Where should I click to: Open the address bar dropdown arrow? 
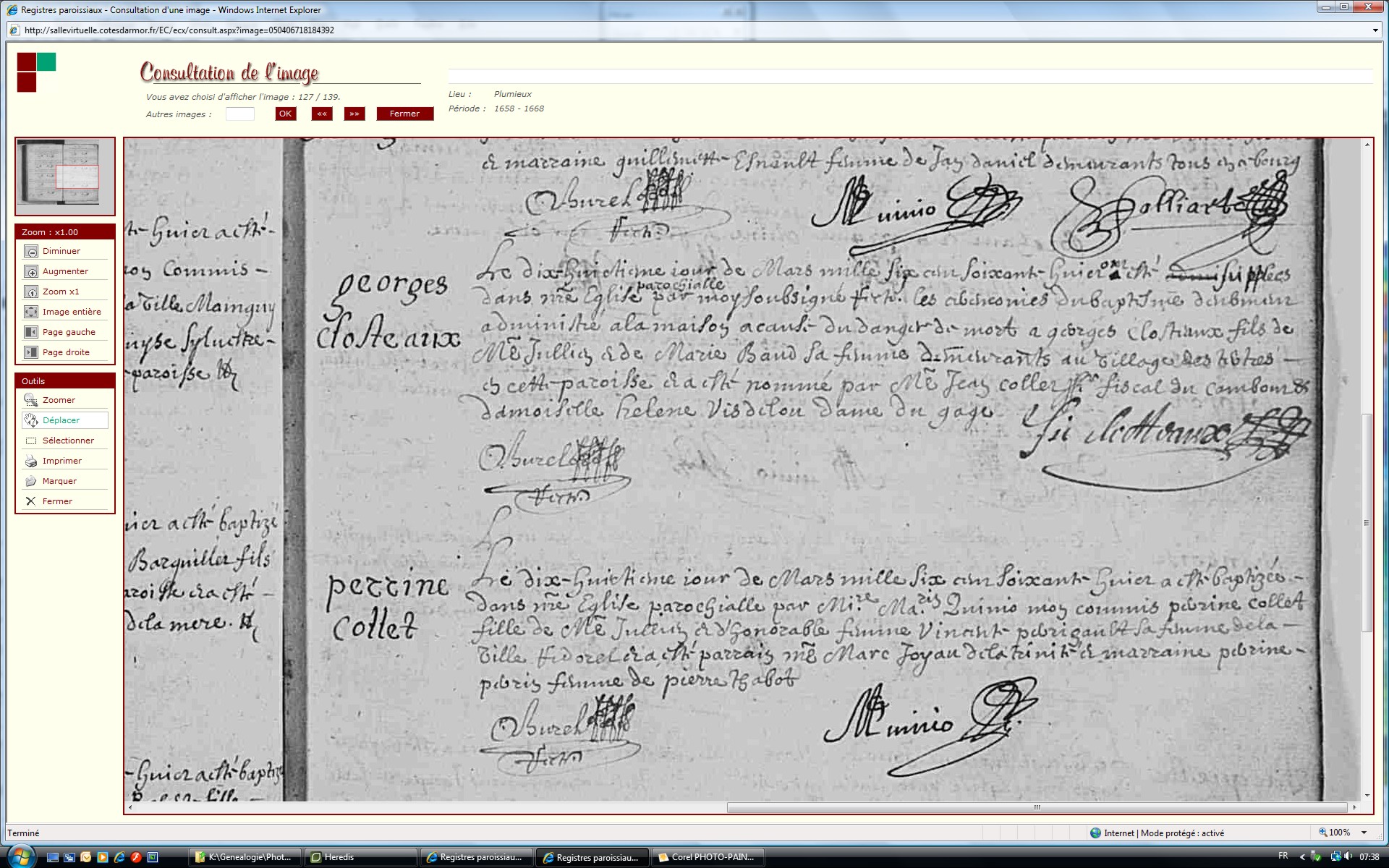(1375, 30)
